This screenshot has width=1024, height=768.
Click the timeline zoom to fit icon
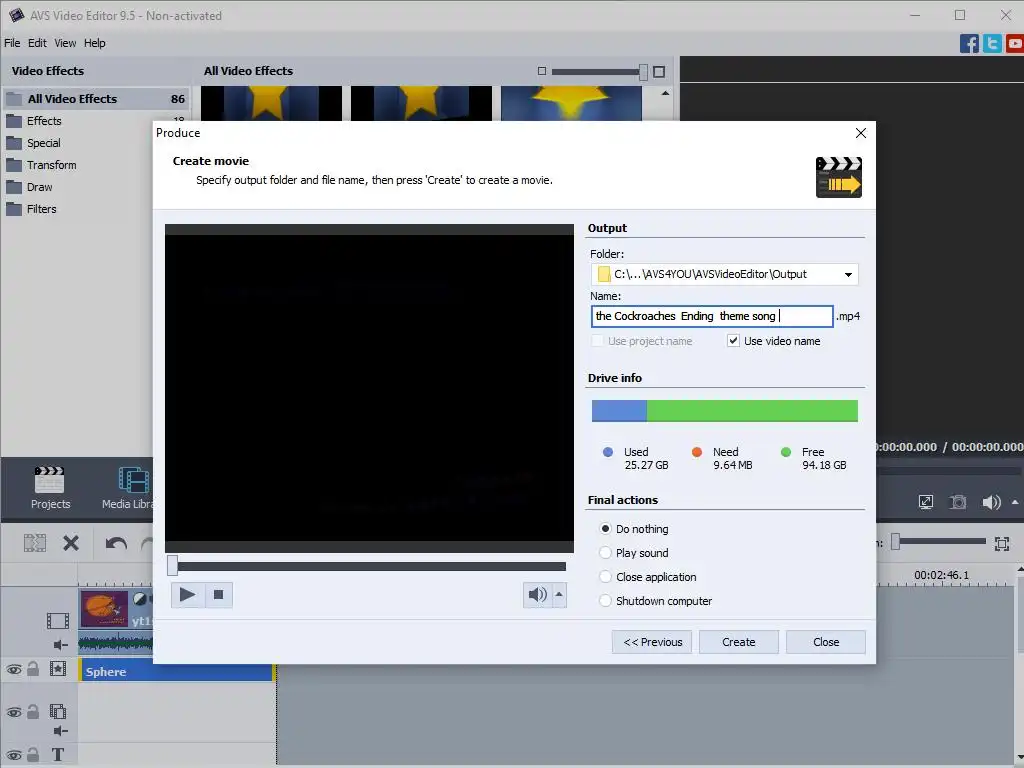(x=1002, y=543)
